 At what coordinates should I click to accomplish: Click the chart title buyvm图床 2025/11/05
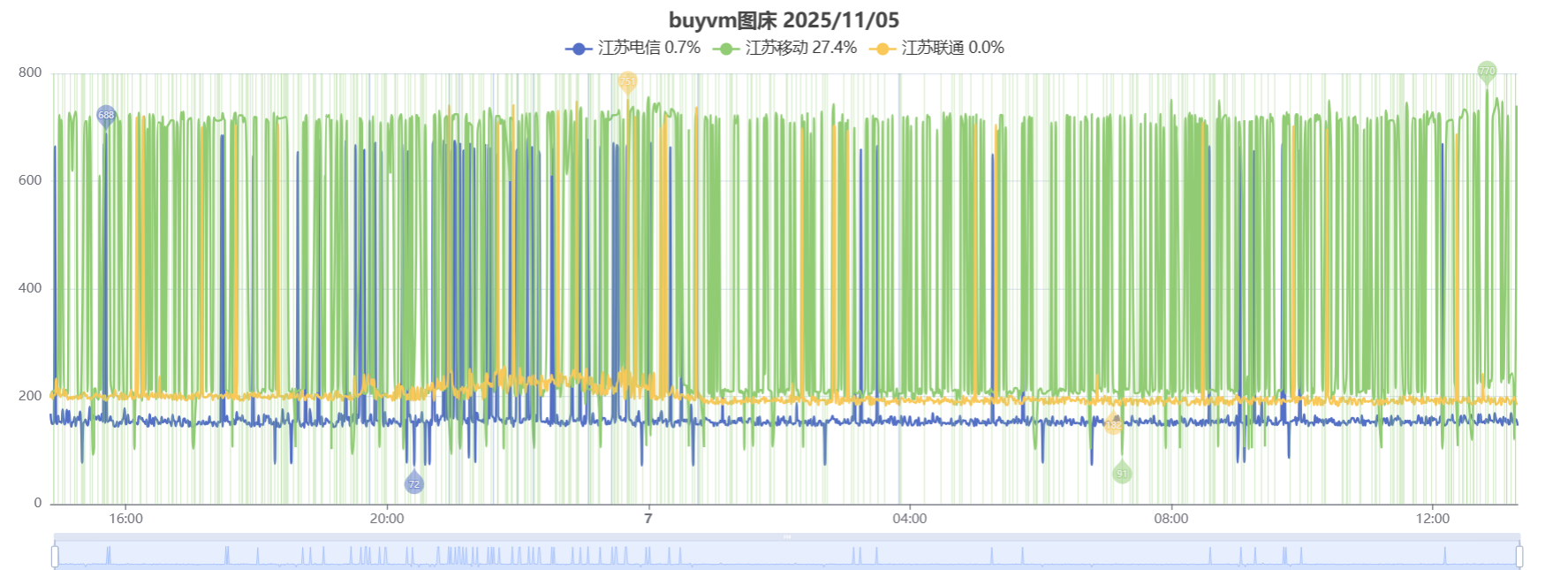point(784,20)
